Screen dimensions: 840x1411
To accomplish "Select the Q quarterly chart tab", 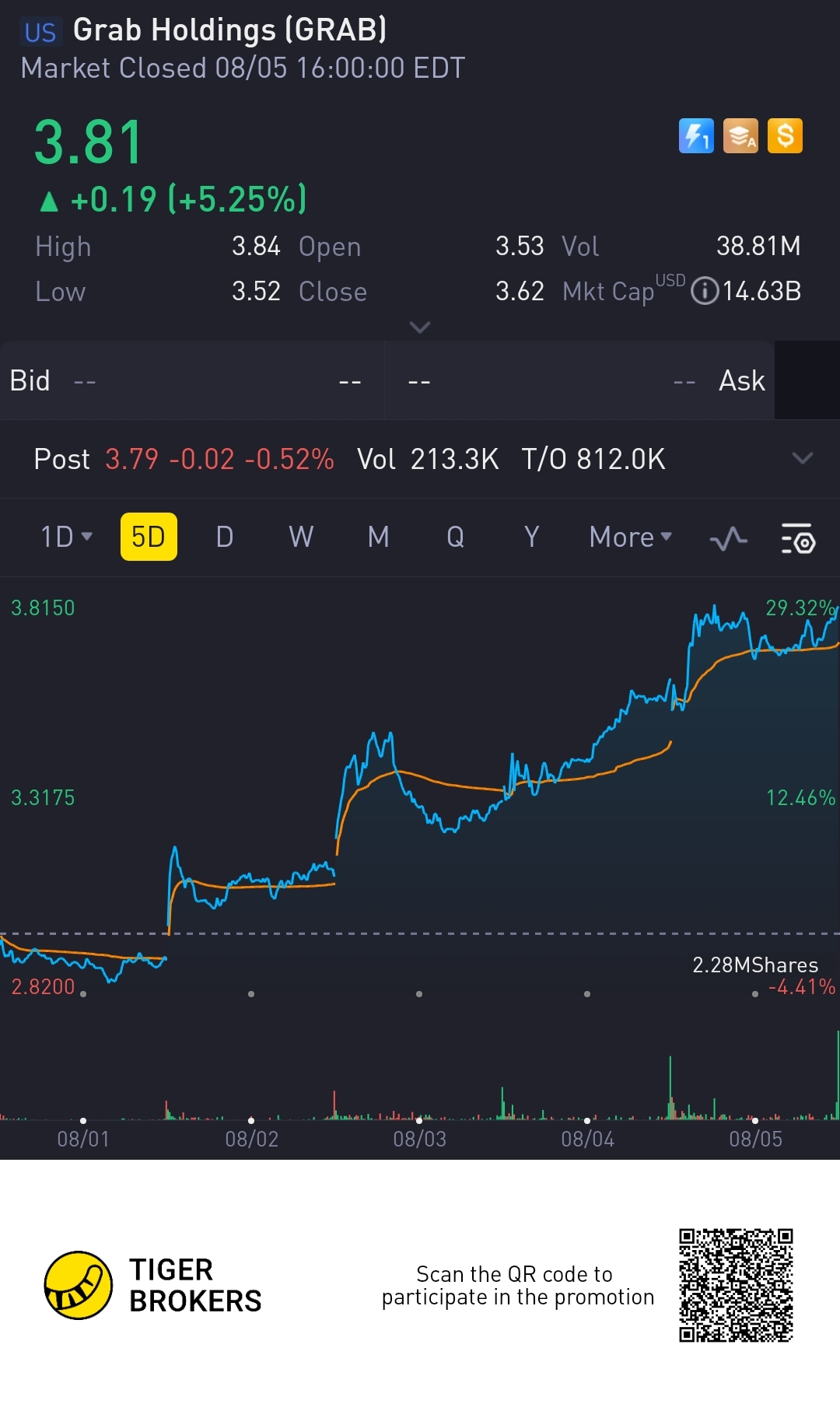I will click(455, 537).
